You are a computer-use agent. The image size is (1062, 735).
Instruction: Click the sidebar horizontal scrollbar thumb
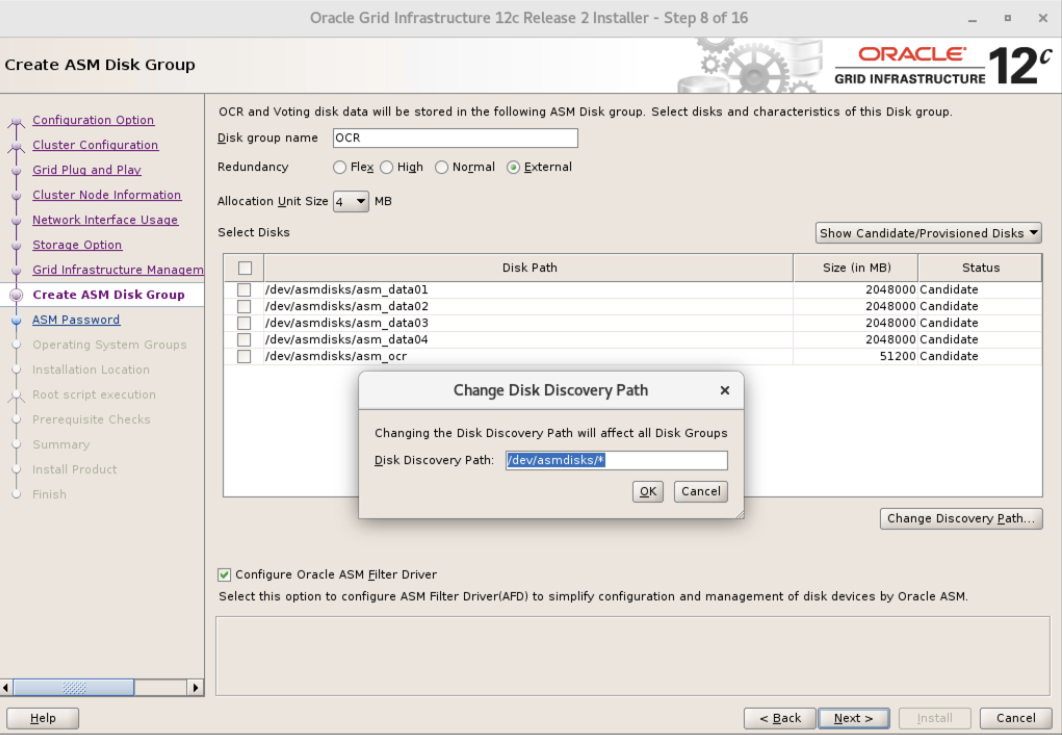(74, 688)
